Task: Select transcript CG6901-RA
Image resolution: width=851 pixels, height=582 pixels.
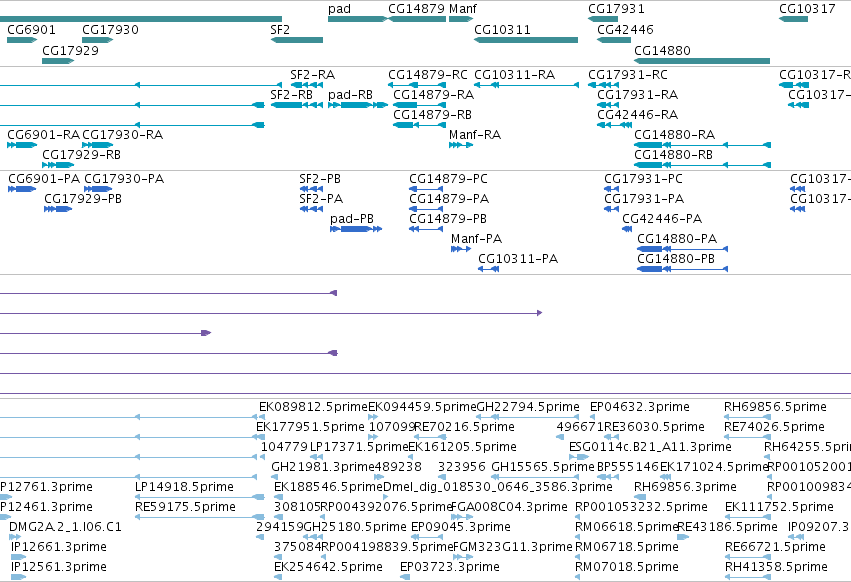Action: tap(22, 145)
